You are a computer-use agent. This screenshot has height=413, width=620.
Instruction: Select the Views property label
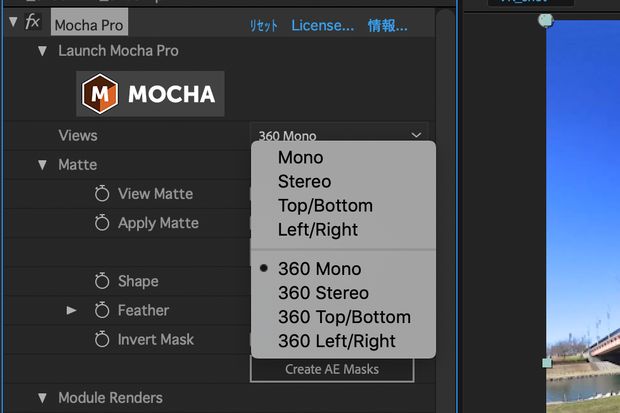point(78,136)
